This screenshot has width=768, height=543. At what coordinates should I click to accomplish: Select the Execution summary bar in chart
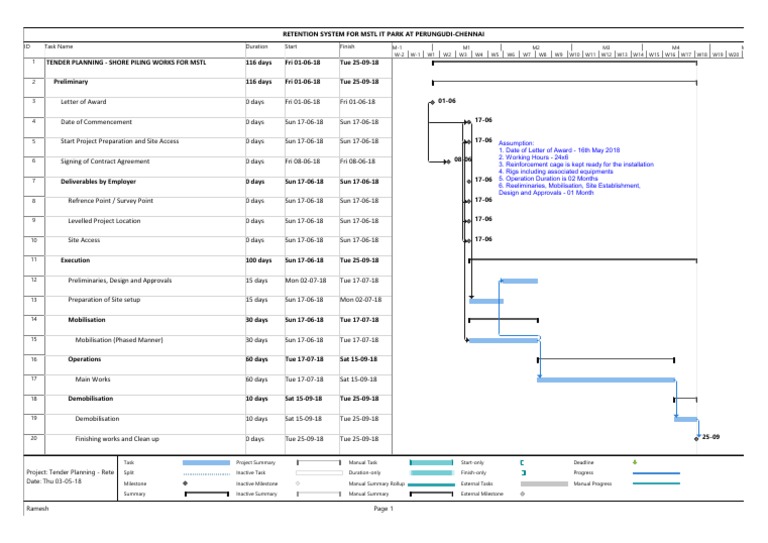tap(583, 260)
